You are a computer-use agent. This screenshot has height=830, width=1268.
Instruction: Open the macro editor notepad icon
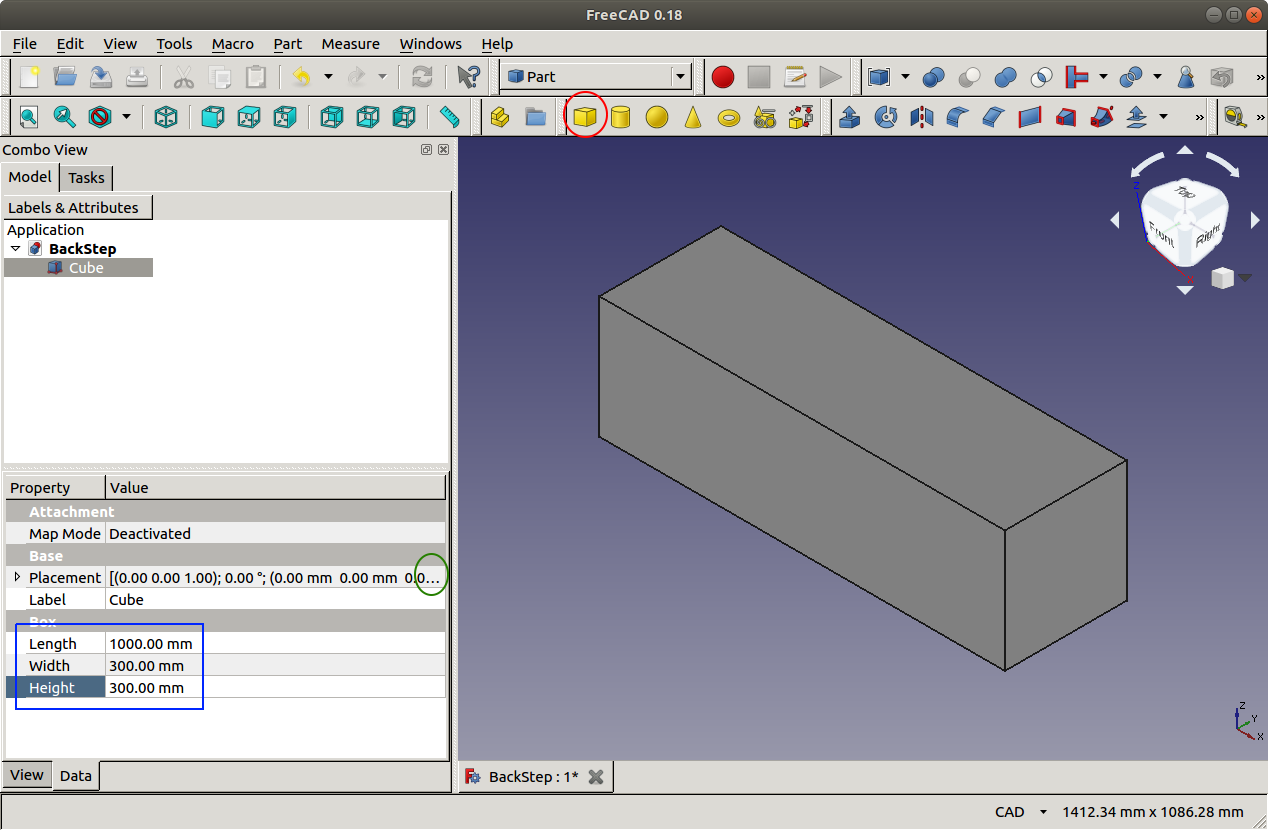[x=795, y=77]
